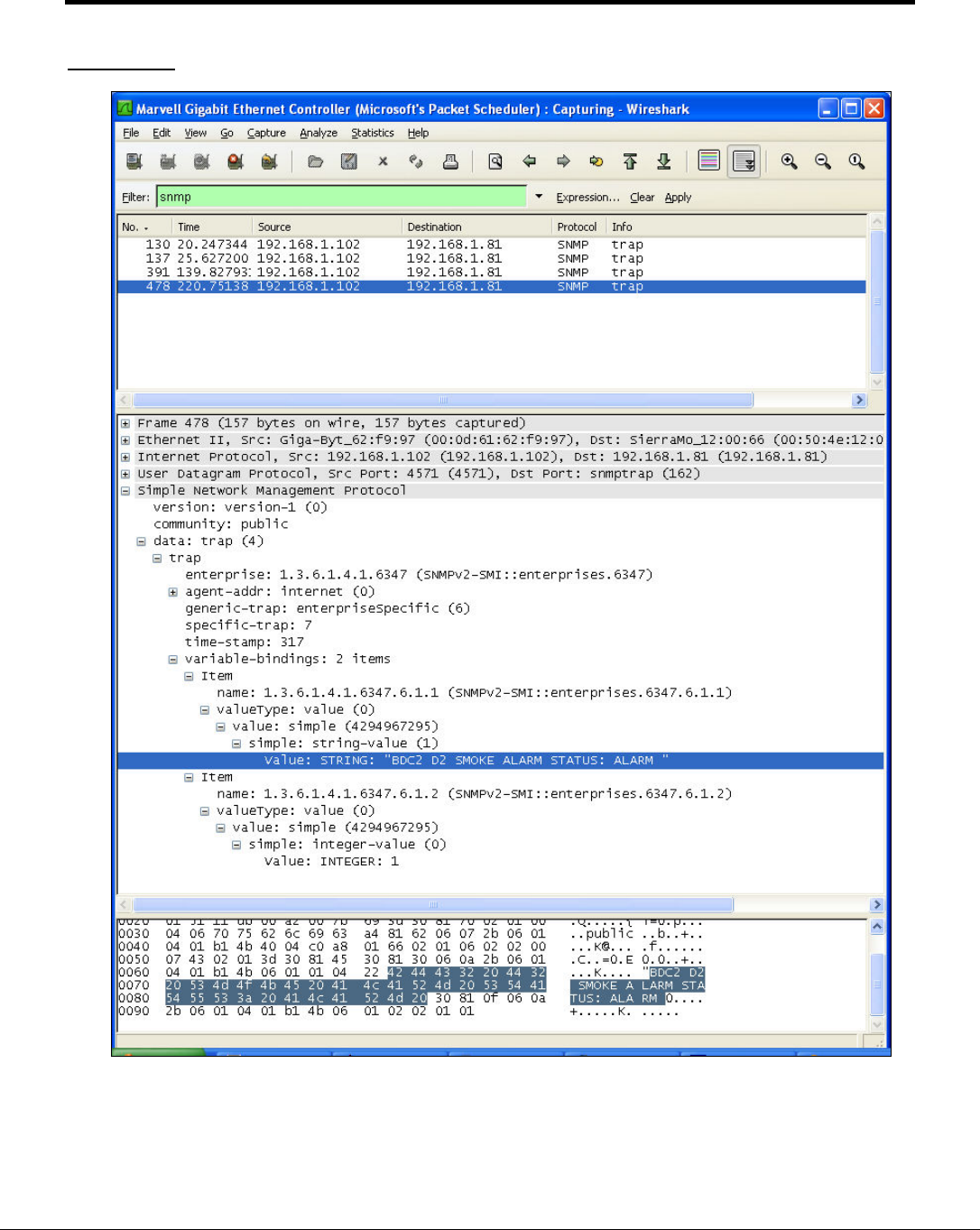Expand the Internet Protocol tree node
The image size is (980, 1230).
pyautogui.click(x=125, y=457)
